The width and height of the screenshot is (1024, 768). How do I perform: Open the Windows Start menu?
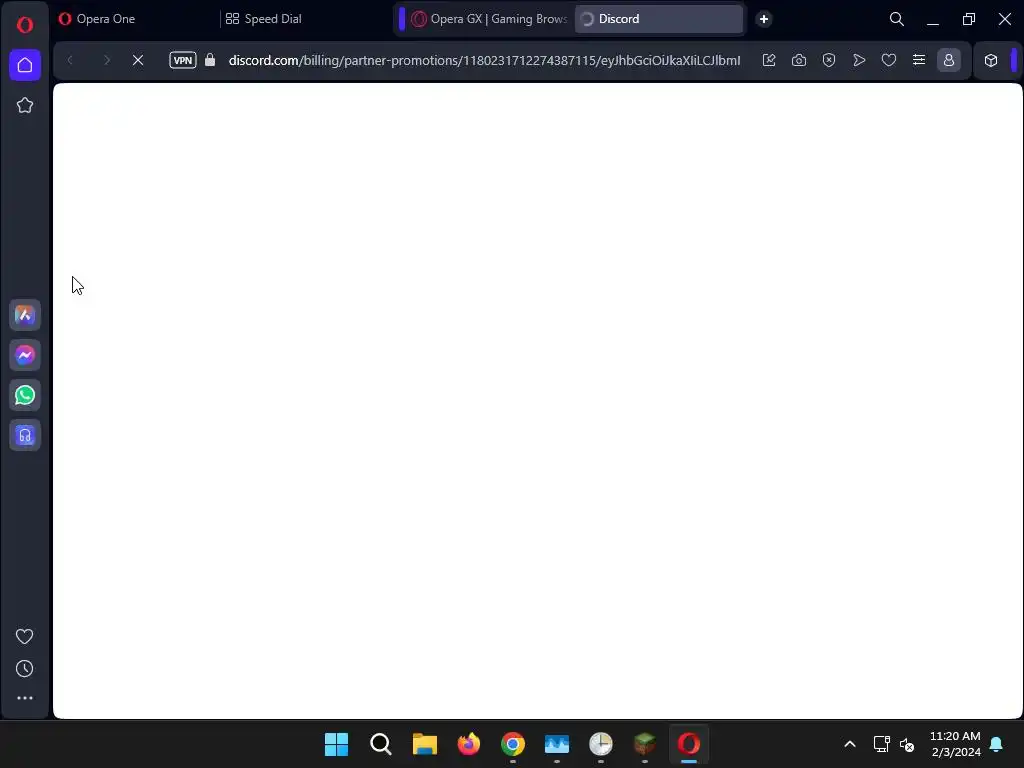(336, 744)
